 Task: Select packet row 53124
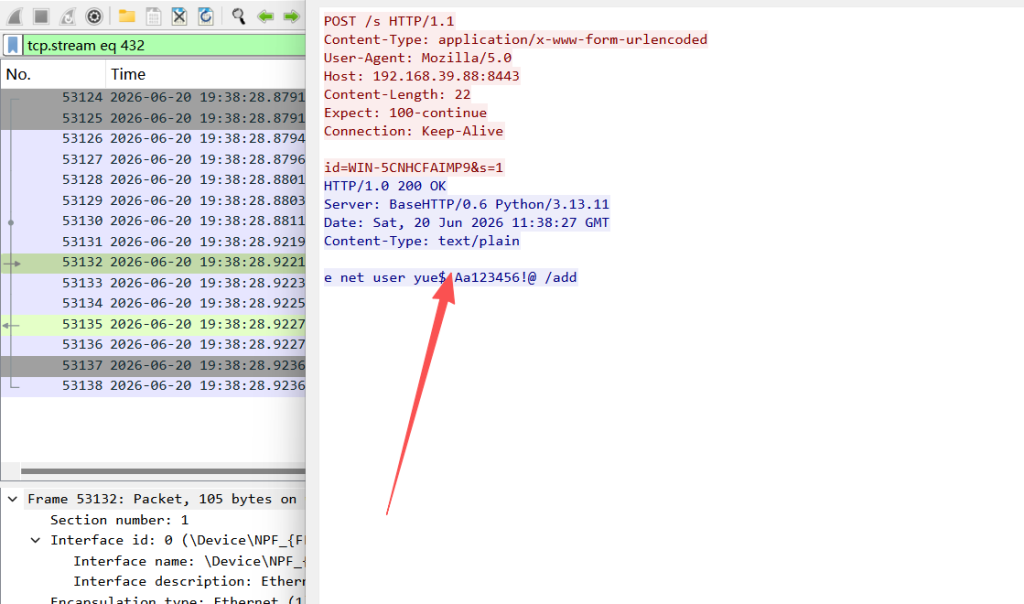pos(153,97)
